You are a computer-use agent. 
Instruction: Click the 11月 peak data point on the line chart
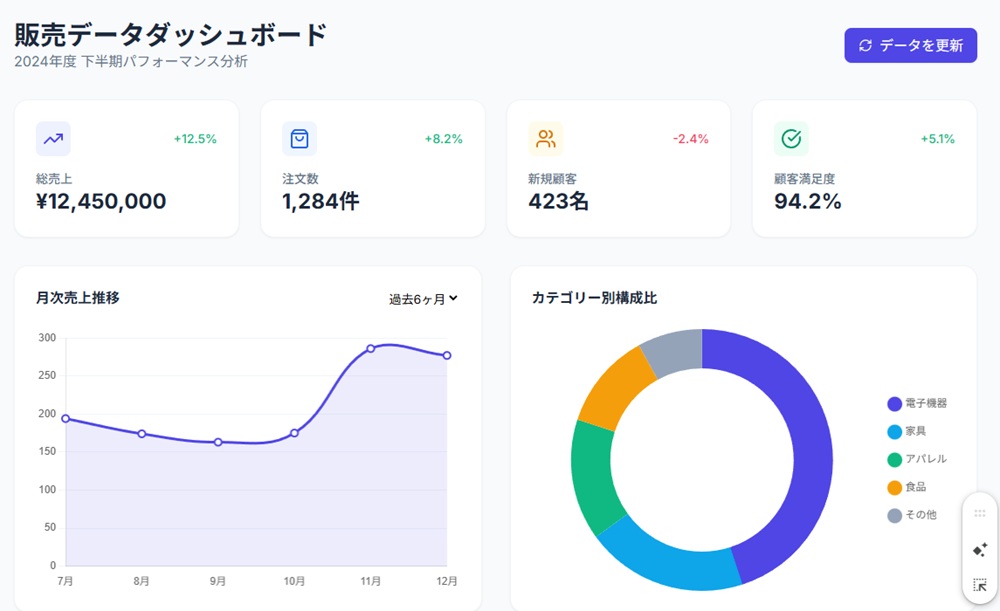click(371, 347)
